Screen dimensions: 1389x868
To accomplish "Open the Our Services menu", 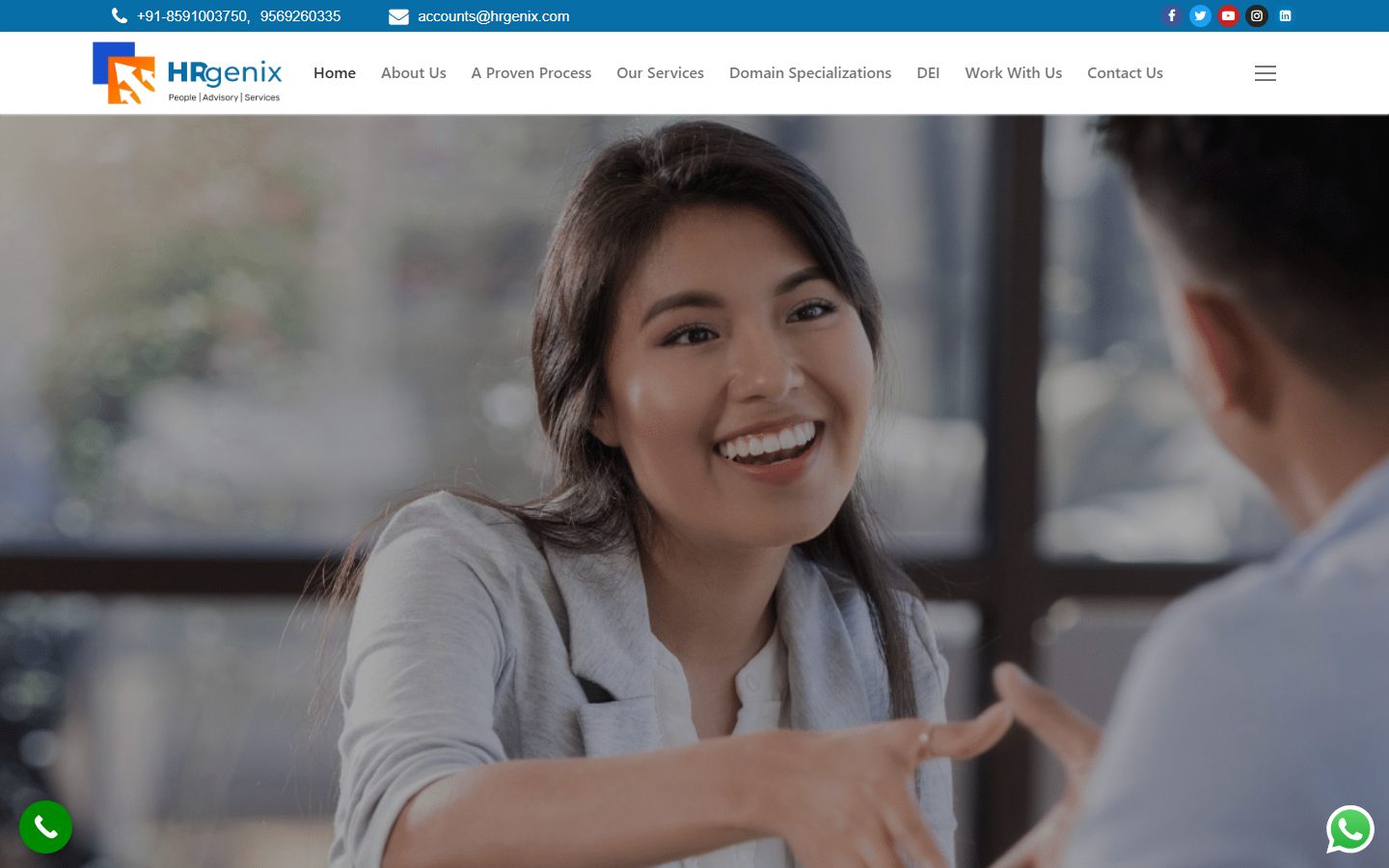I will point(661,73).
